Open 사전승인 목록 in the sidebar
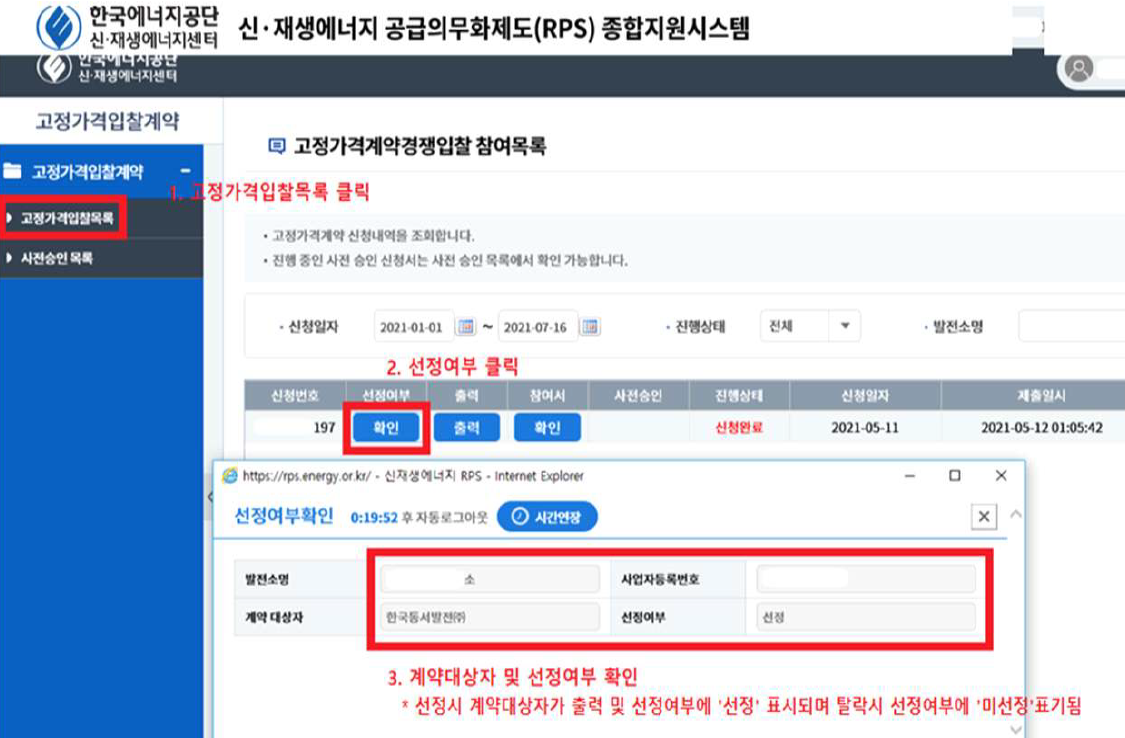The width and height of the screenshot is (1125, 738). tap(57, 258)
